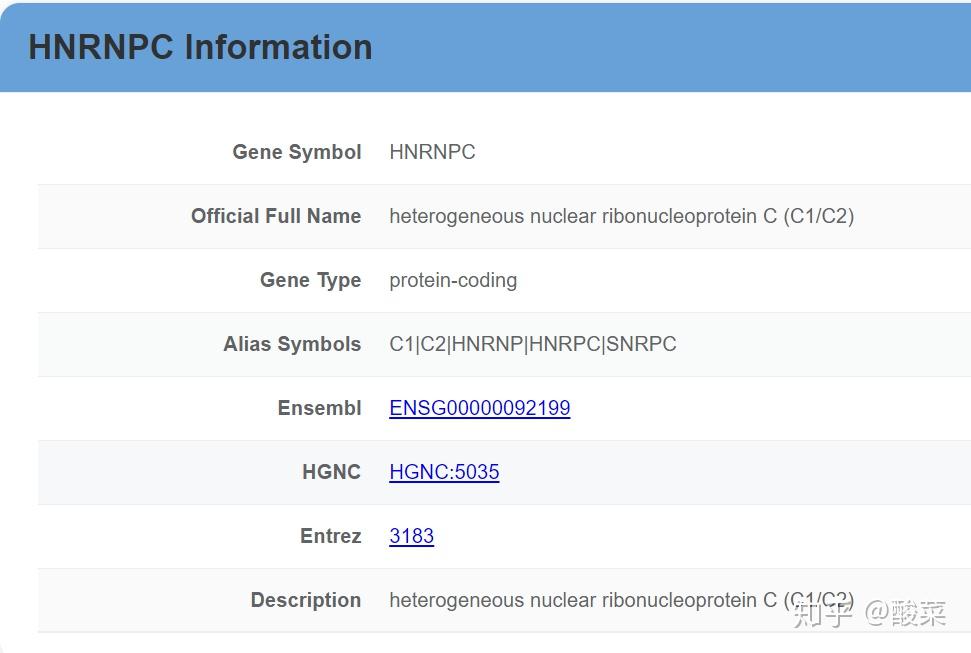Select the Official Full Name label
Viewport: 971px width, 653px height.
point(276,216)
